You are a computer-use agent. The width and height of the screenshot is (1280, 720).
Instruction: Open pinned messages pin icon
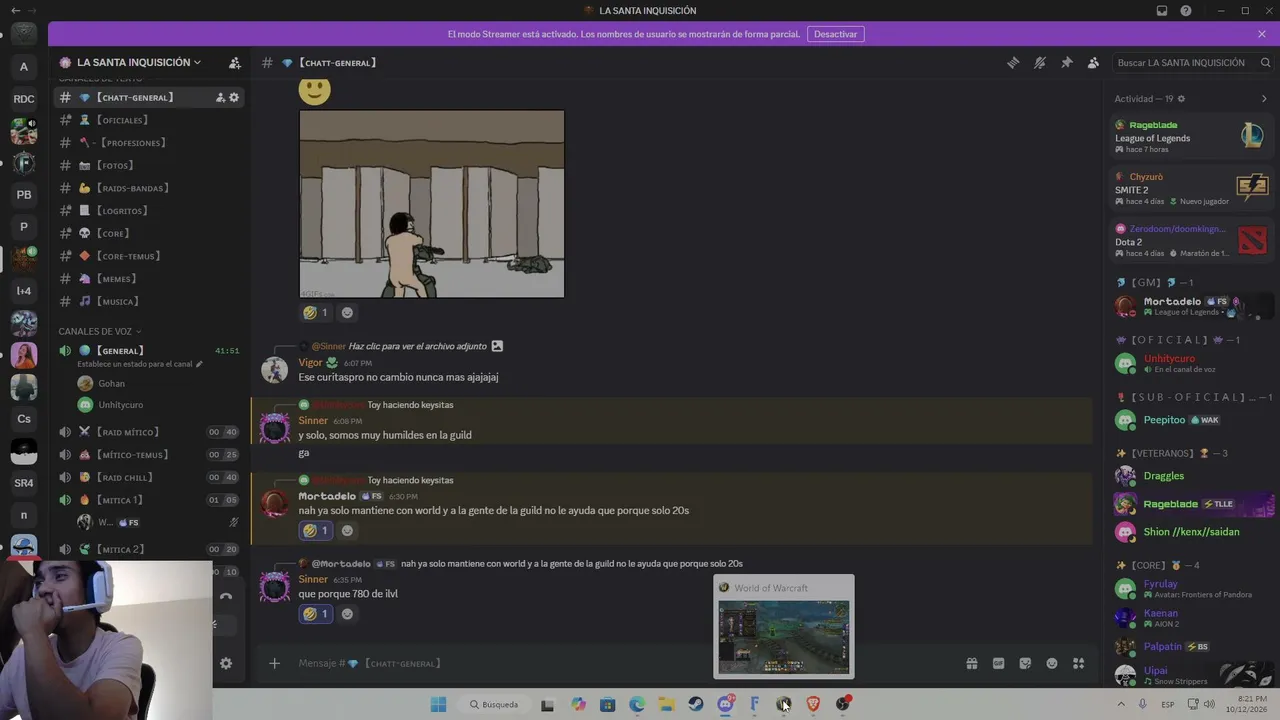(1067, 63)
